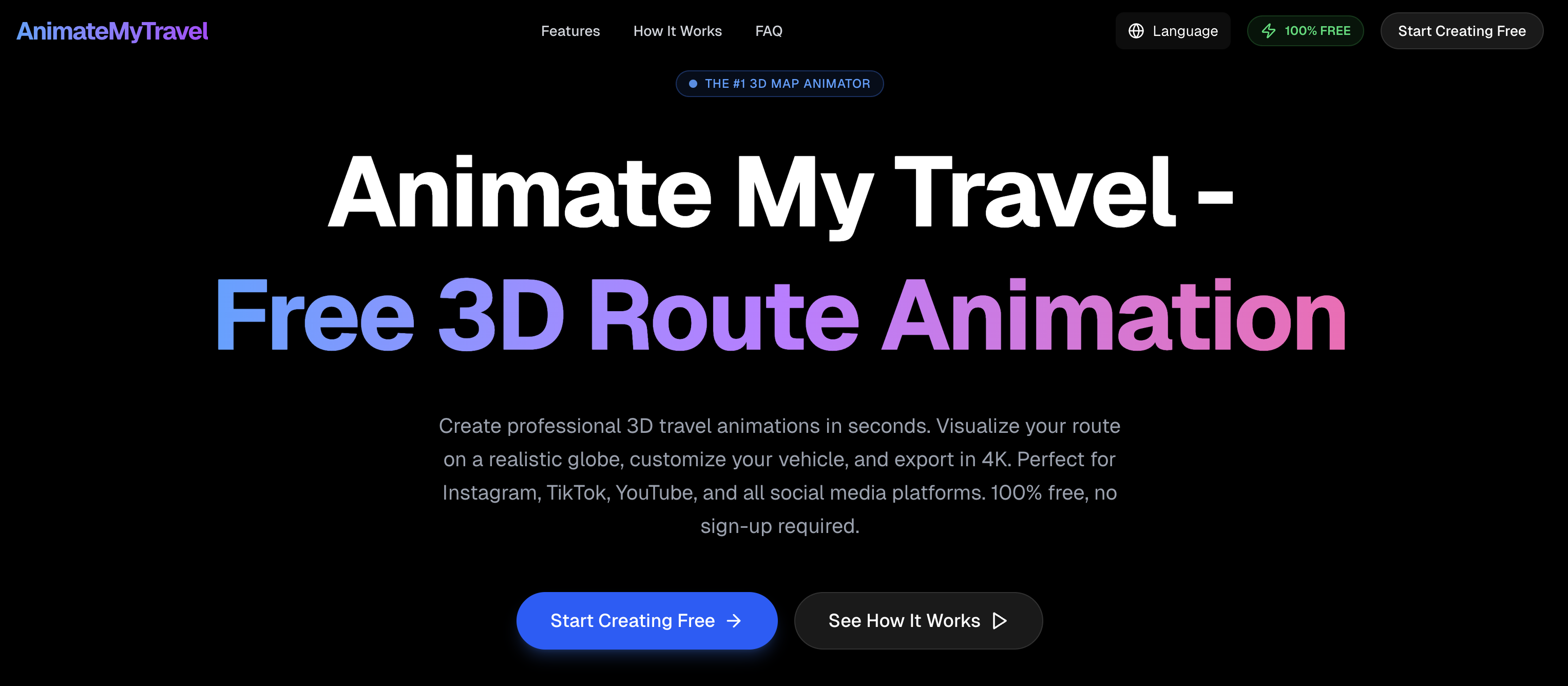Click the lightning bolt in the 100% FREE badge
The height and width of the screenshot is (686, 1568).
click(x=1270, y=30)
